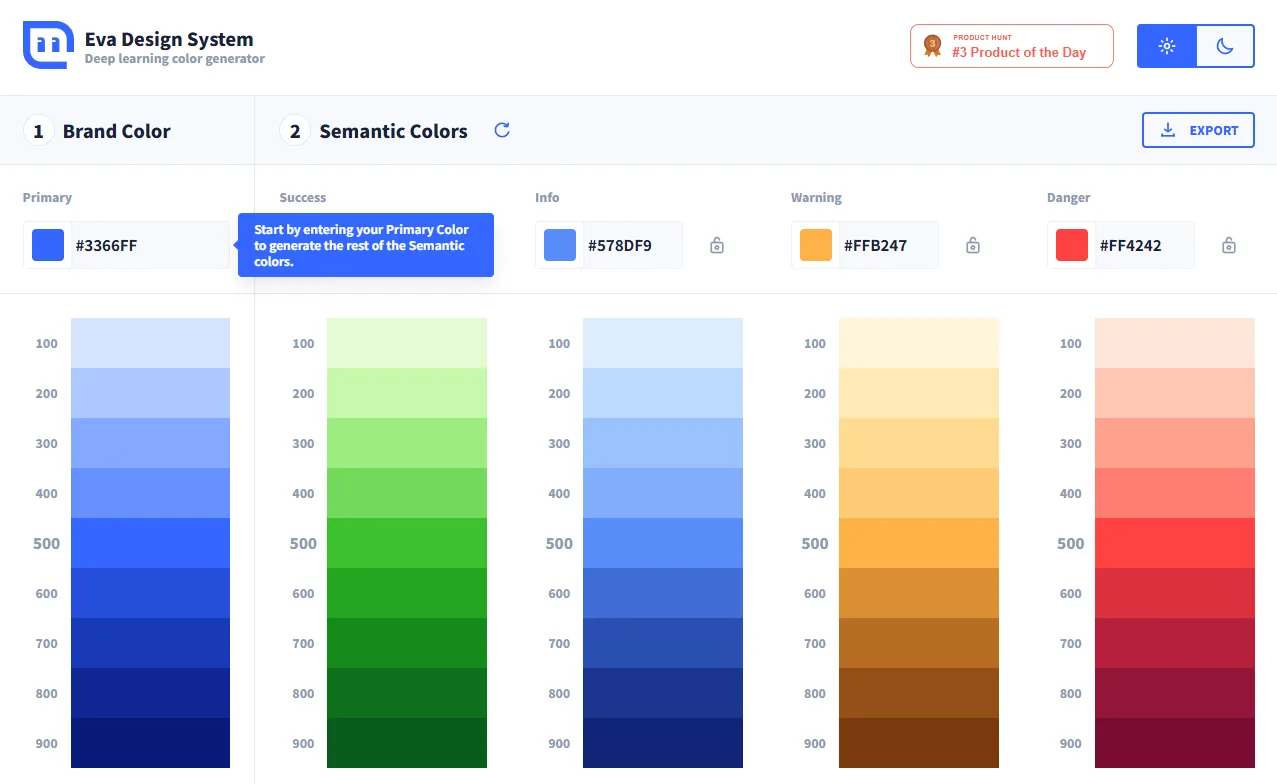Click the step 1 number circle
1277x784 pixels.
click(39, 131)
